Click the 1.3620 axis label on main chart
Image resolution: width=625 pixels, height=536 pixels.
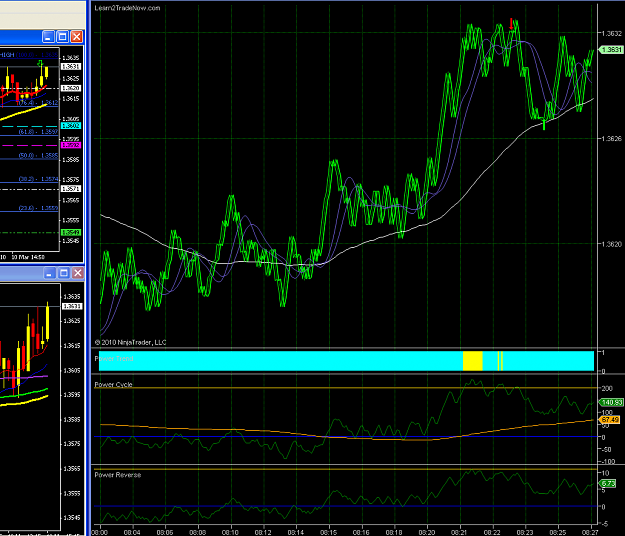click(611, 244)
